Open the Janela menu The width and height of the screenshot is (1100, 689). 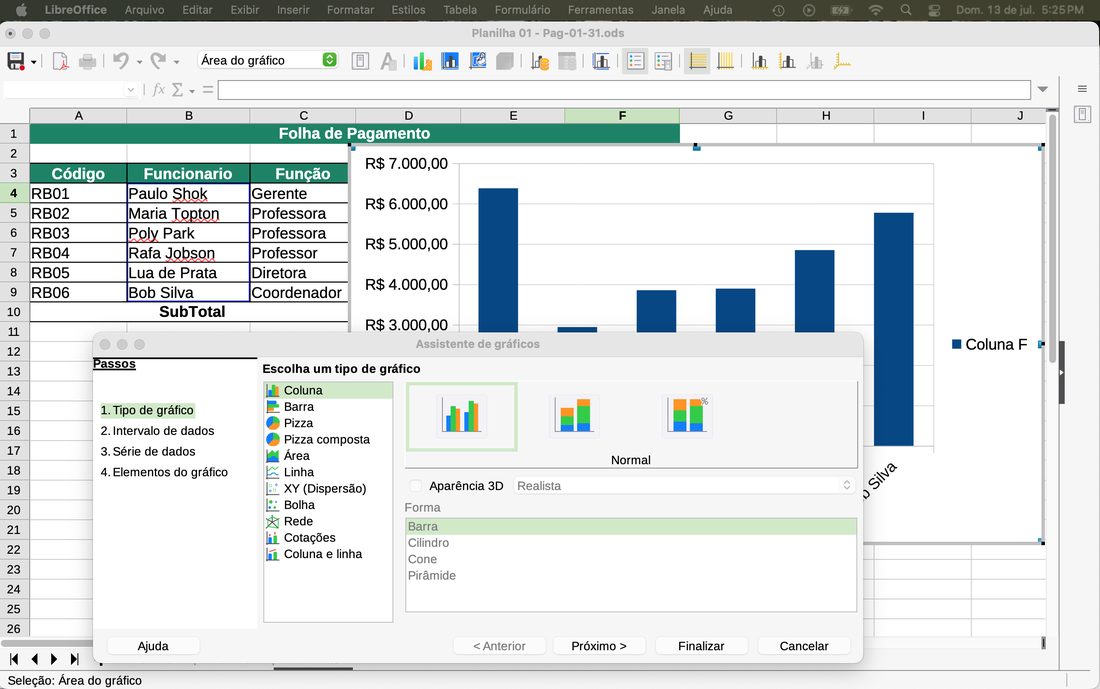(668, 10)
